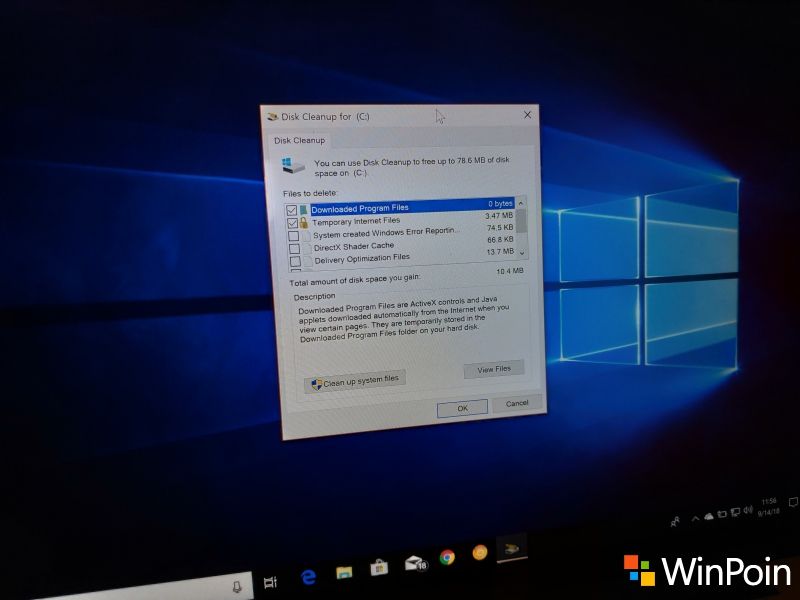Click Clean up system files button
The image size is (800, 600).
[355, 381]
